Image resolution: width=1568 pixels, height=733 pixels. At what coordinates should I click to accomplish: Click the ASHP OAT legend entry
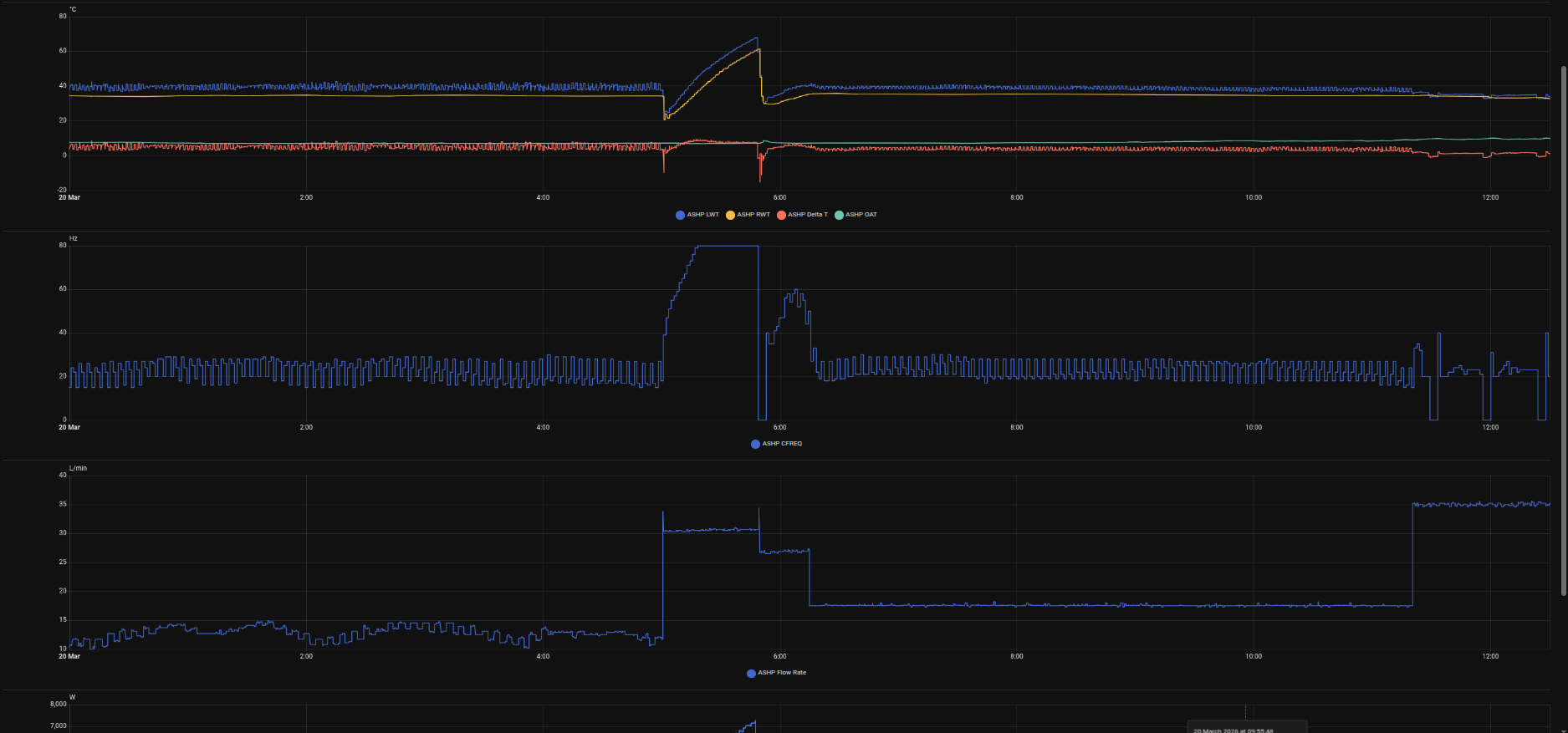coord(856,215)
